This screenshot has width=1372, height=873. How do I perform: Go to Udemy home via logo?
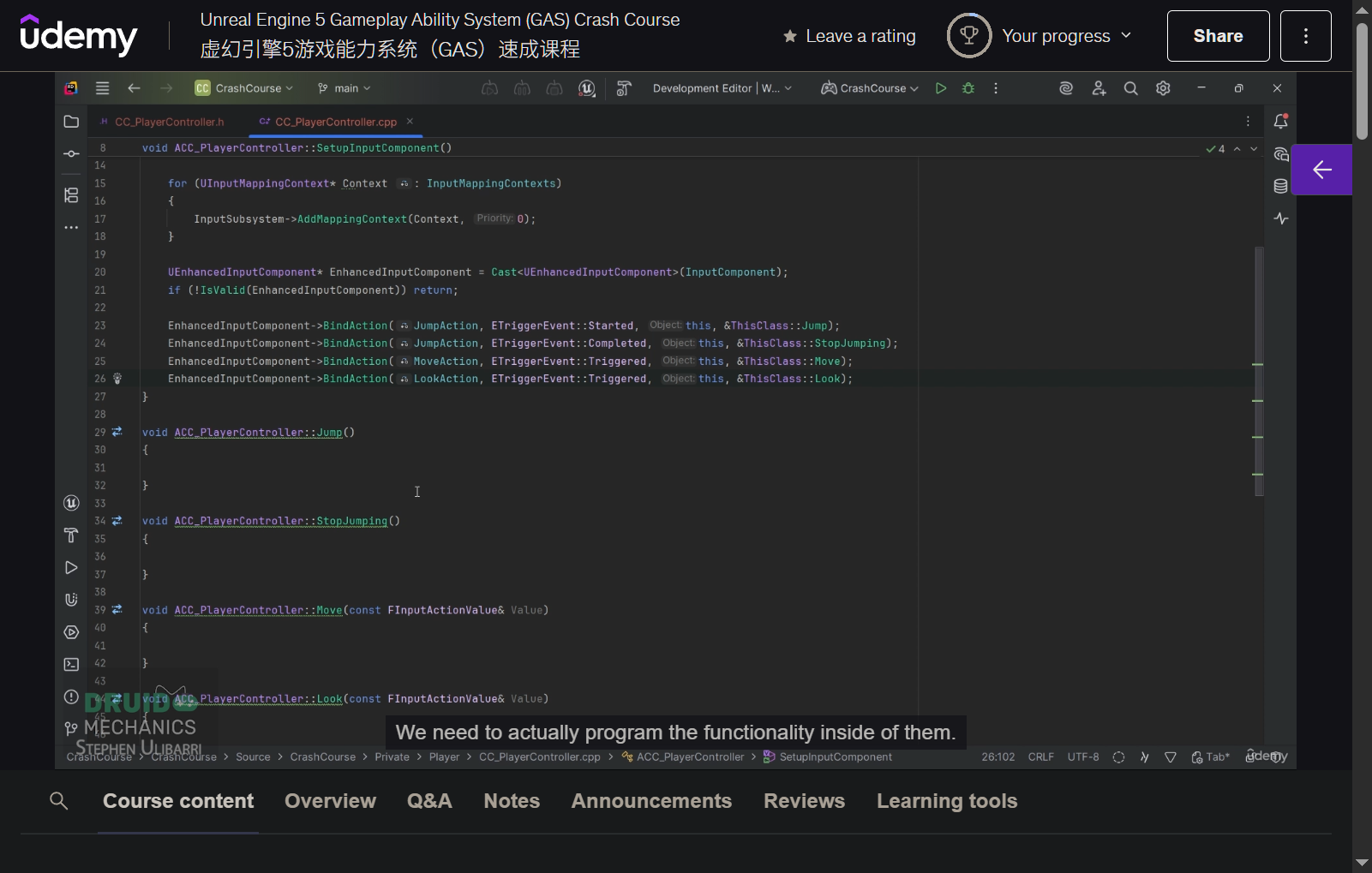[x=78, y=35]
